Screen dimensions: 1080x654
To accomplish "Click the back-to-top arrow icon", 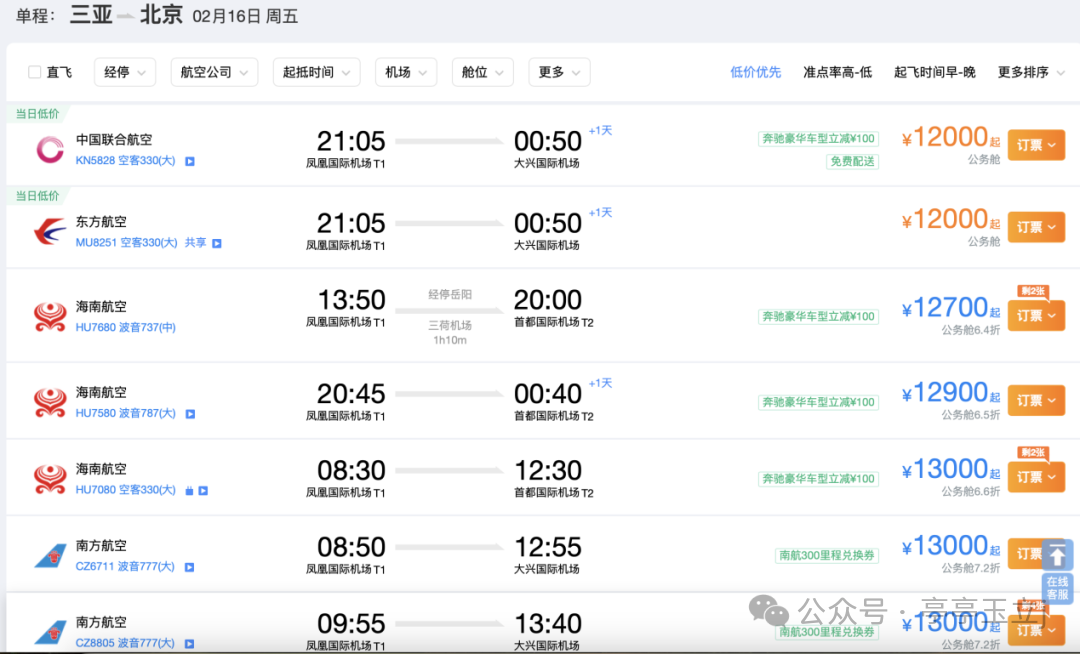I will pyautogui.click(x=1057, y=555).
